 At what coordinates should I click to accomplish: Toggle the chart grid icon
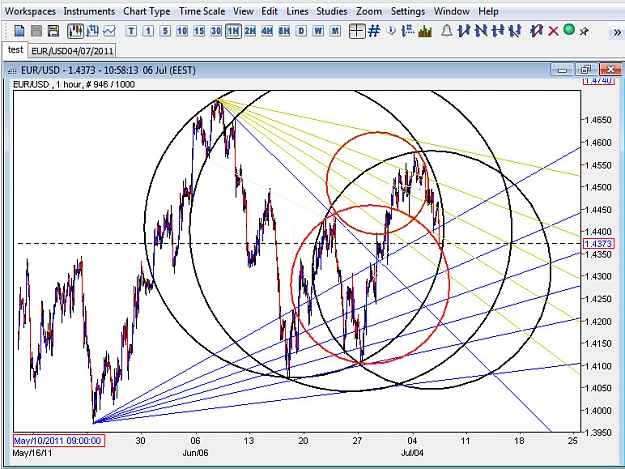[x=374, y=31]
